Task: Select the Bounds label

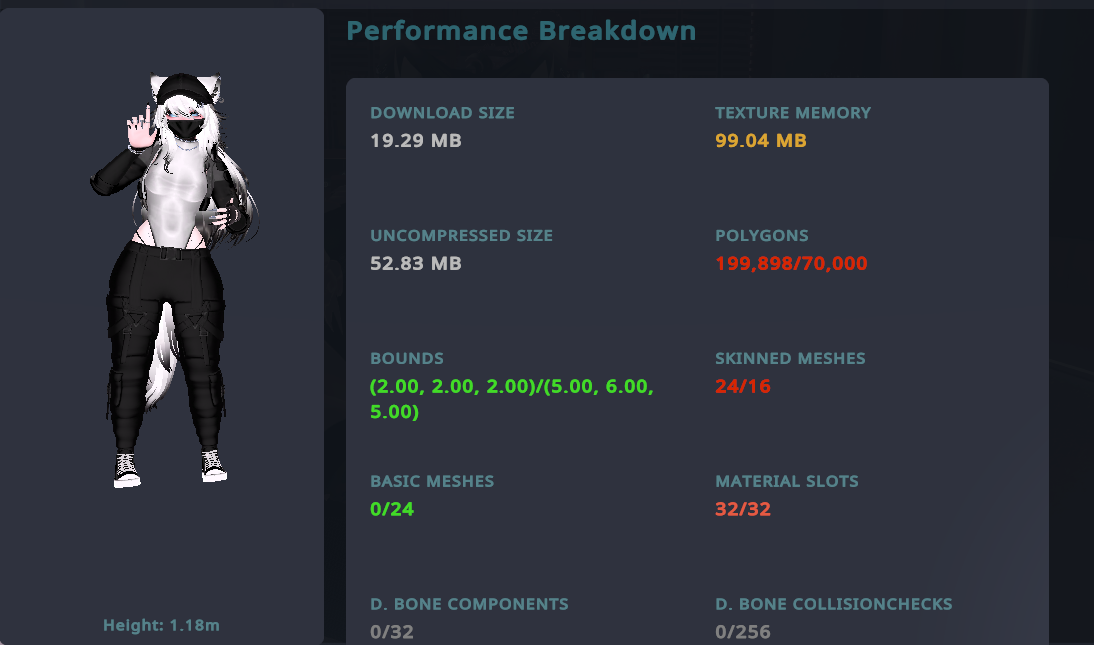Action: click(x=407, y=358)
